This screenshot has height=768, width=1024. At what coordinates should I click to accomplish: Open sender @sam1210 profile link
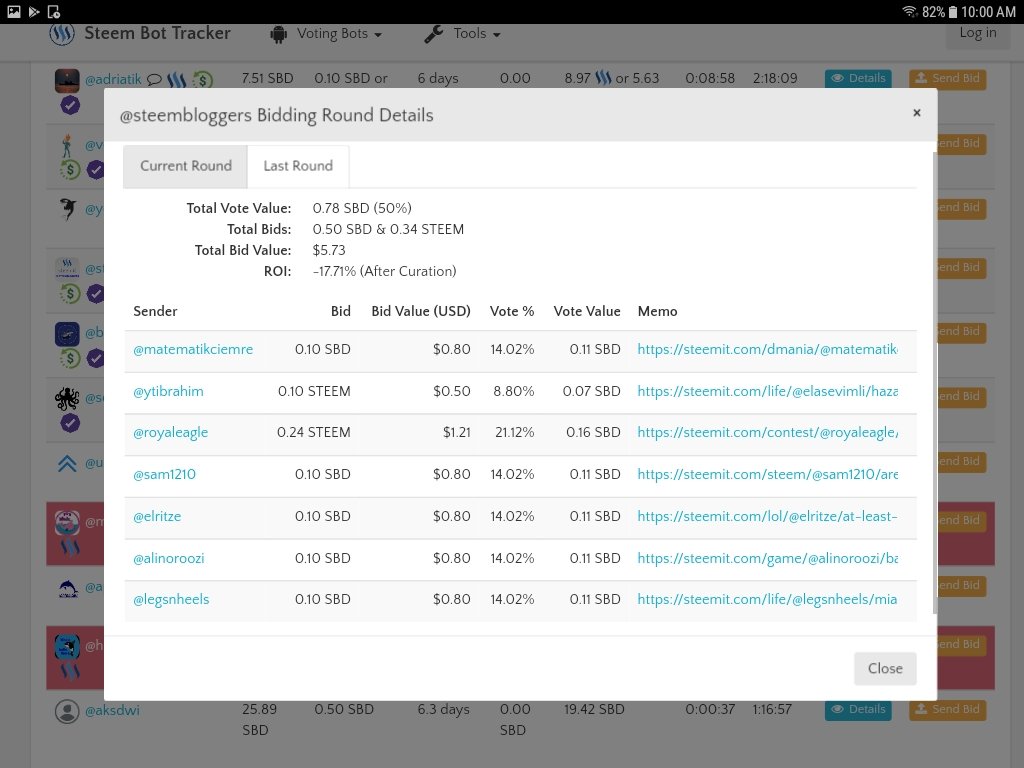pyautogui.click(x=165, y=474)
